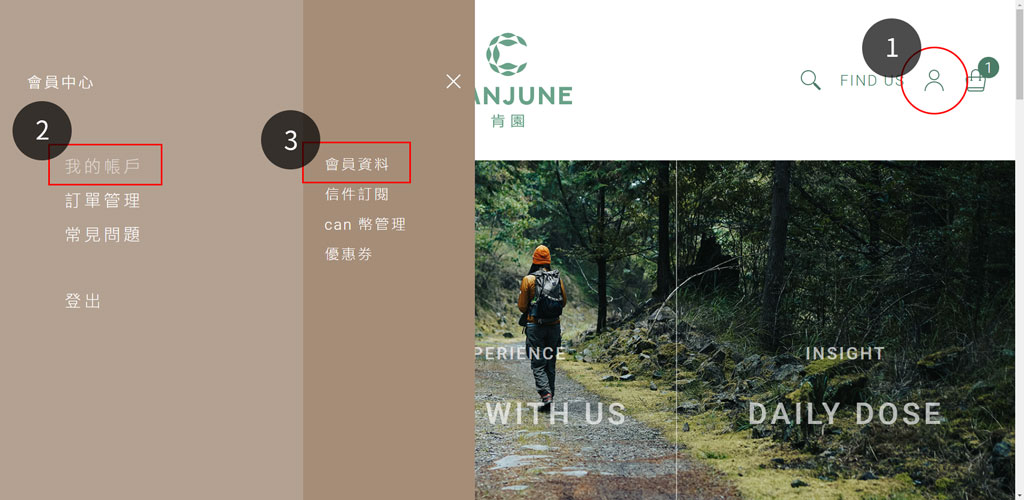
Task: Open 訂單管理 menu item
Action: [103, 200]
